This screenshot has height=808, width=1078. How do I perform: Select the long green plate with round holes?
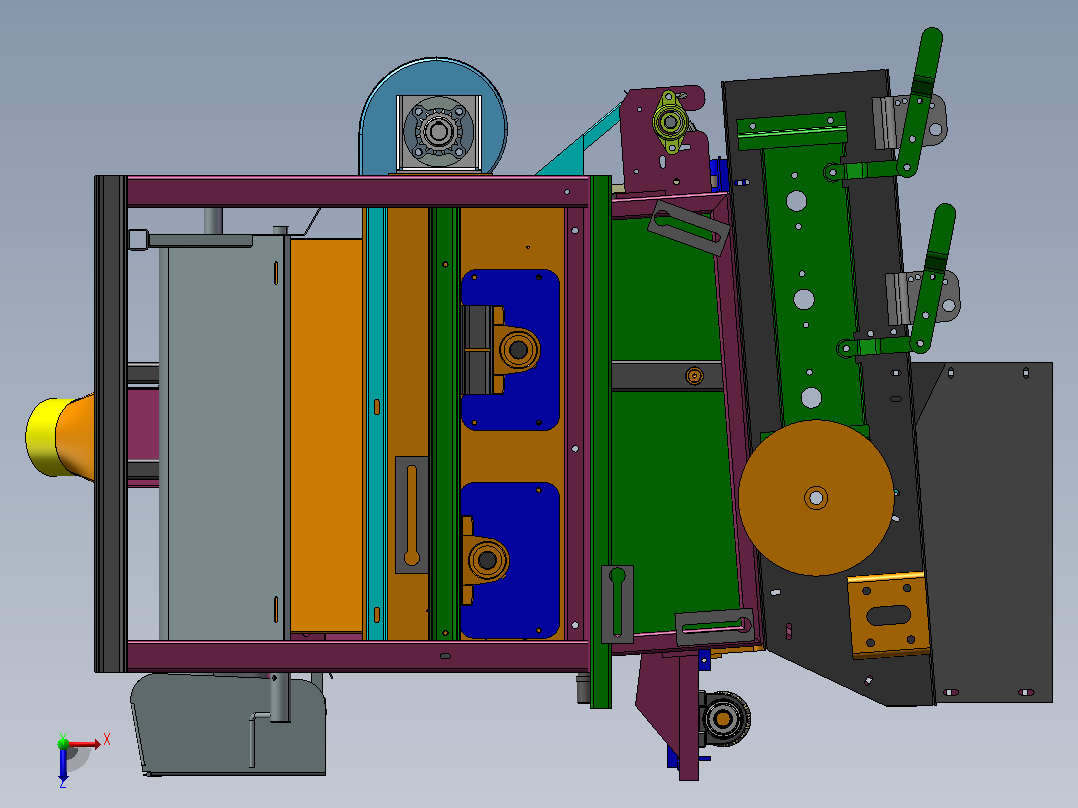coord(812,285)
